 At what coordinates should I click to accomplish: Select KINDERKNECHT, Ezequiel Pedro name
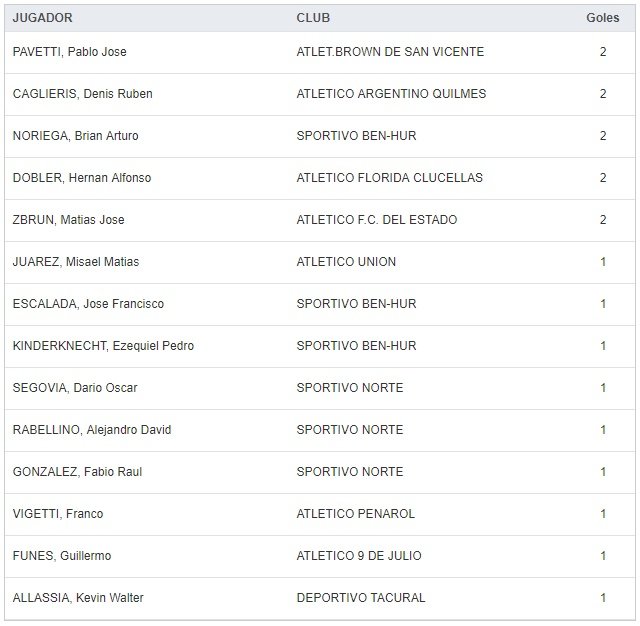click(x=103, y=346)
